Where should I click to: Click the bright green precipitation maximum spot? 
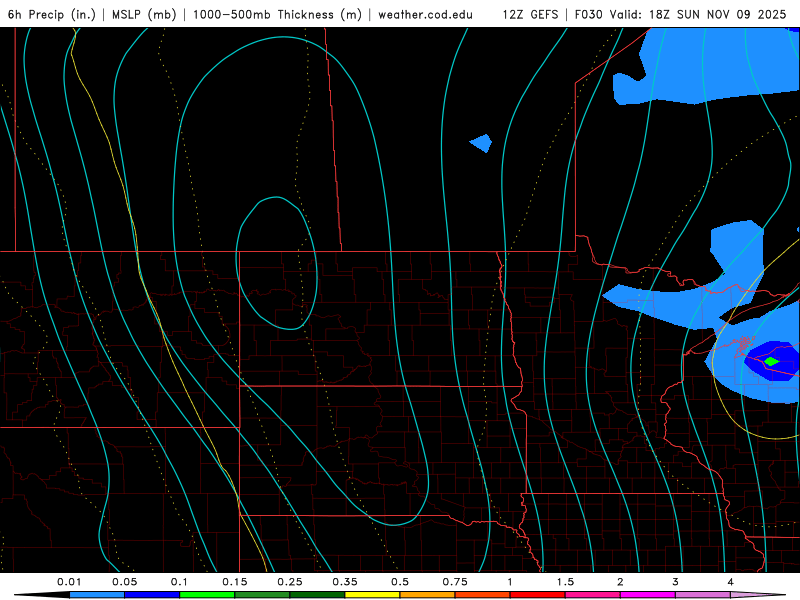tap(771, 362)
